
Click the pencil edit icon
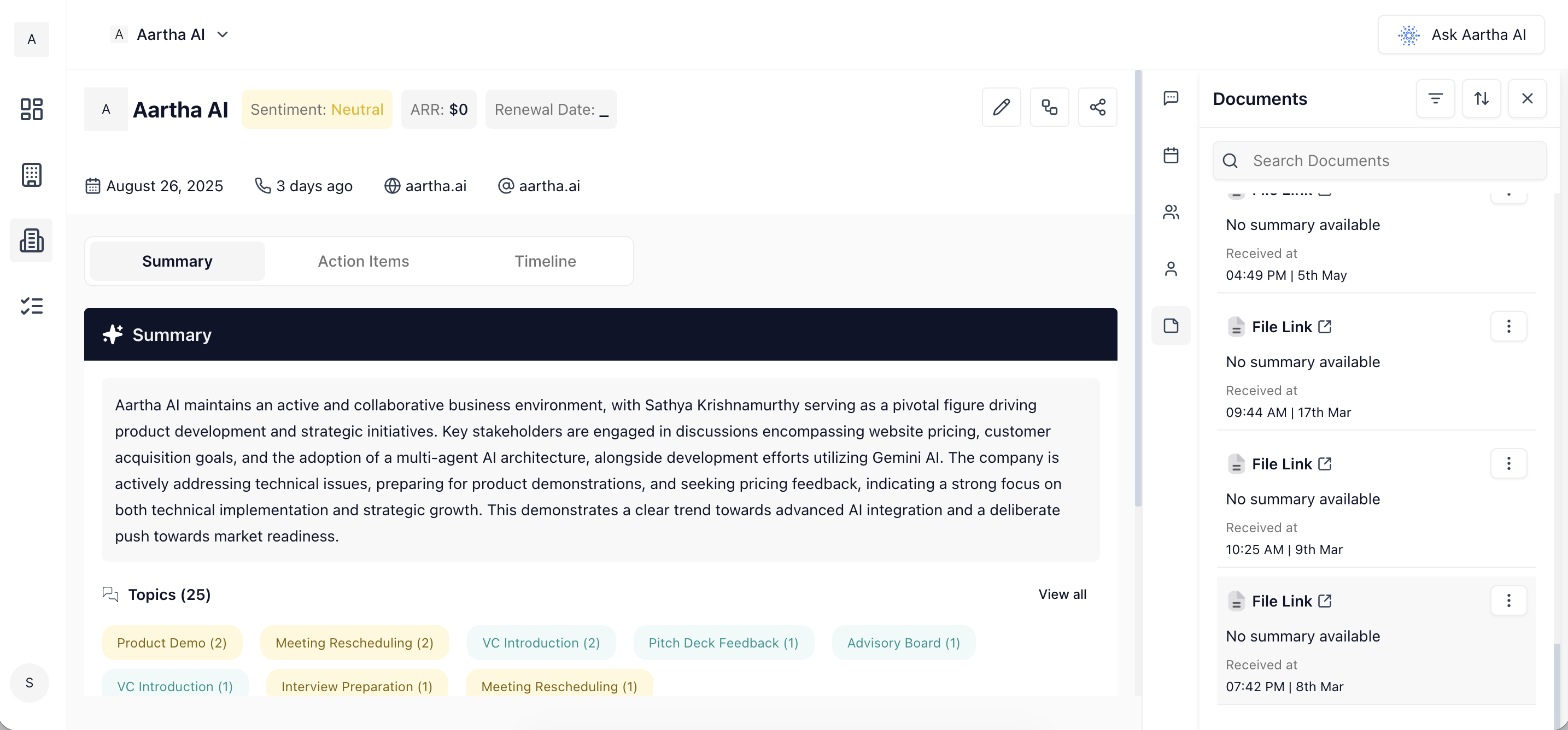click(1001, 108)
